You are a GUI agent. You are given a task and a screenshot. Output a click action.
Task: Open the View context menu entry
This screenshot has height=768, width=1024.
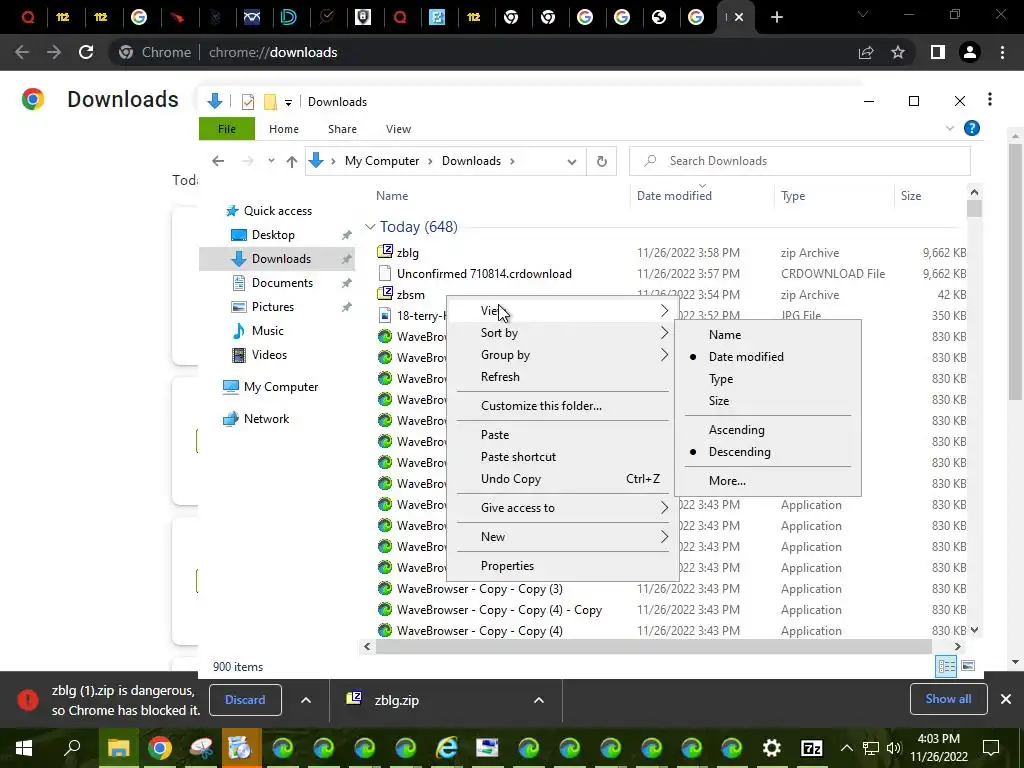click(563, 311)
